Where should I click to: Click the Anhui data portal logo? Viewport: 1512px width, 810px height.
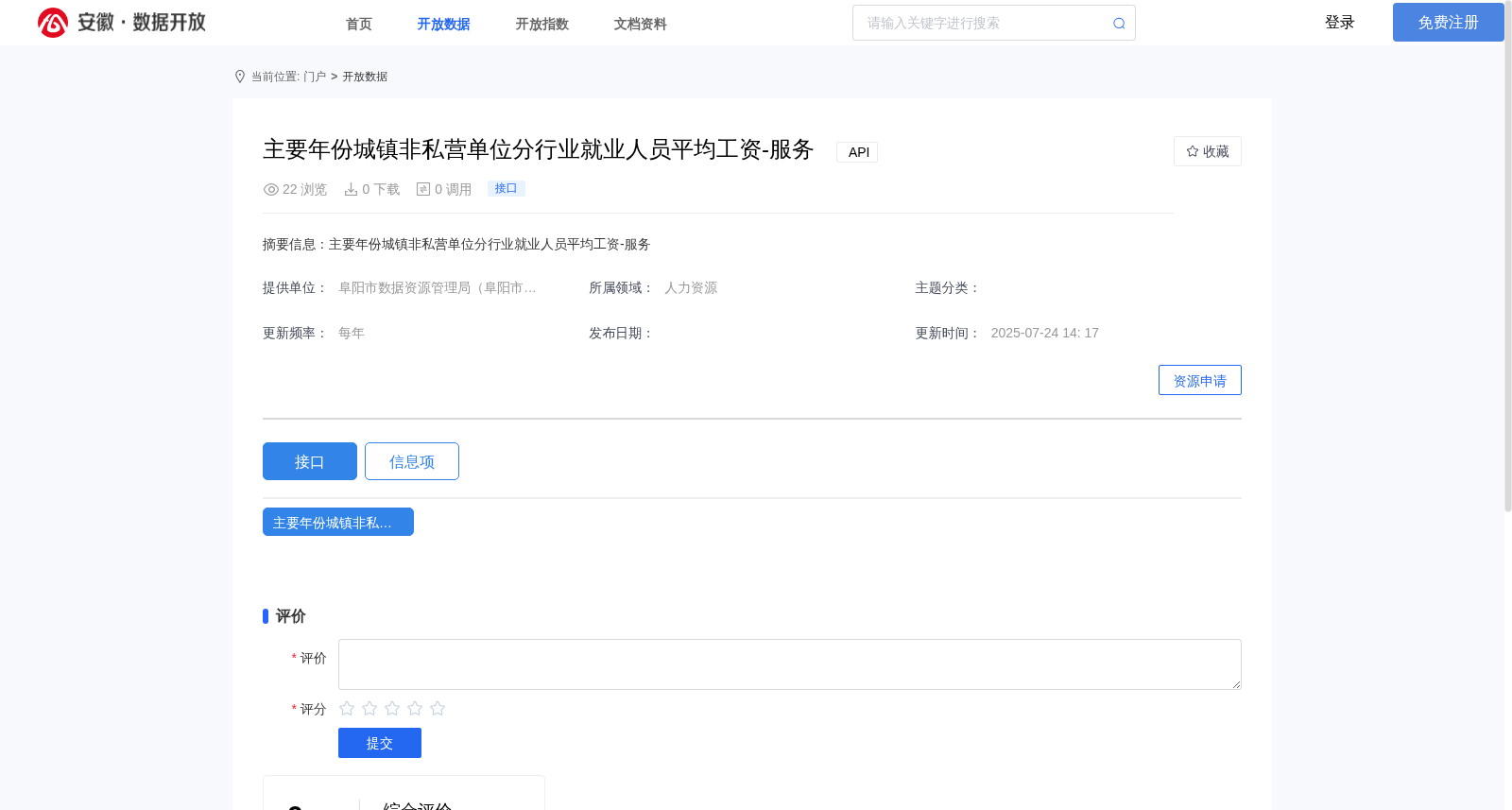pos(122,22)
